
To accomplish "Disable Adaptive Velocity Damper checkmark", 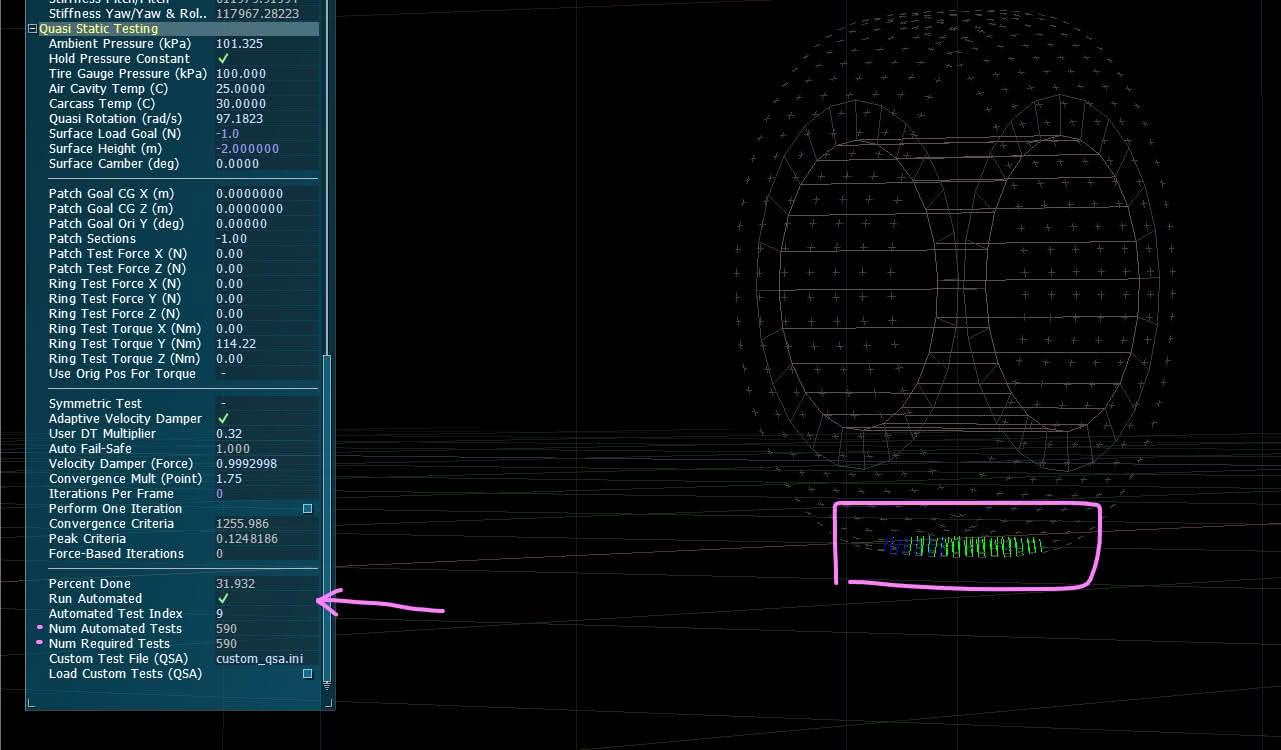I will click(x=223, y=419).
